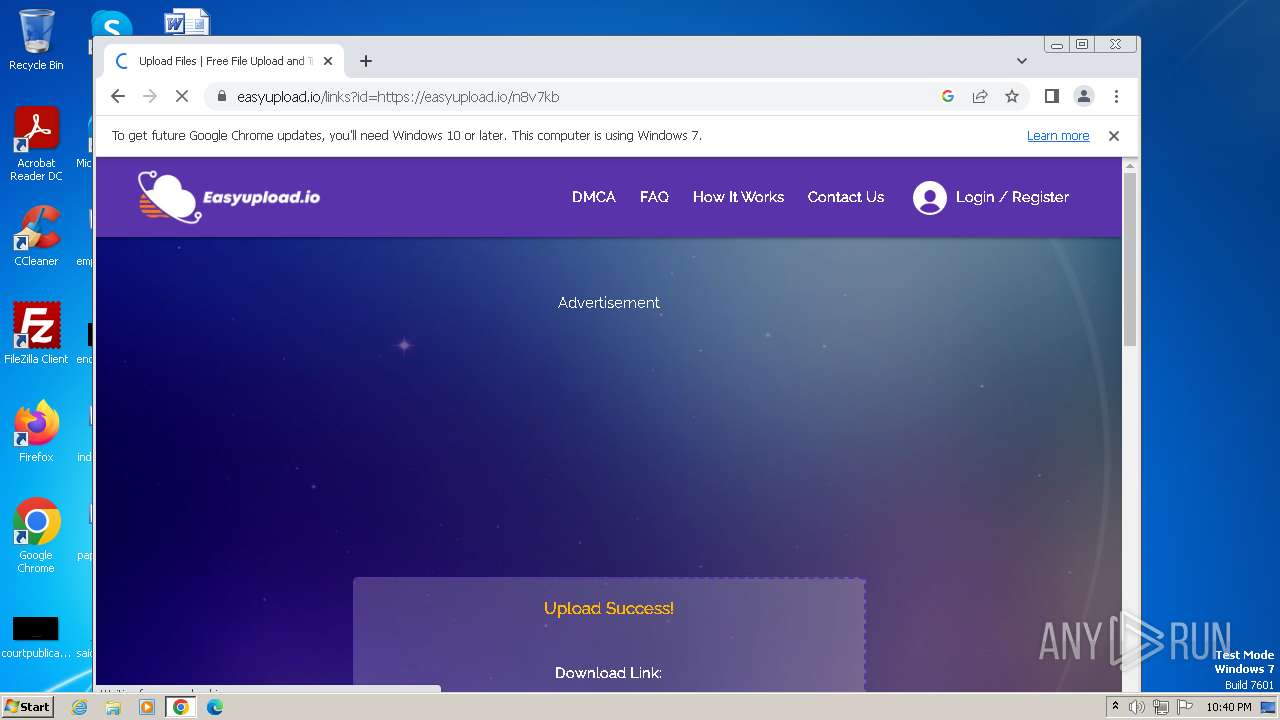Open Google Chrome desktop shortcut

tap(36, 536)
